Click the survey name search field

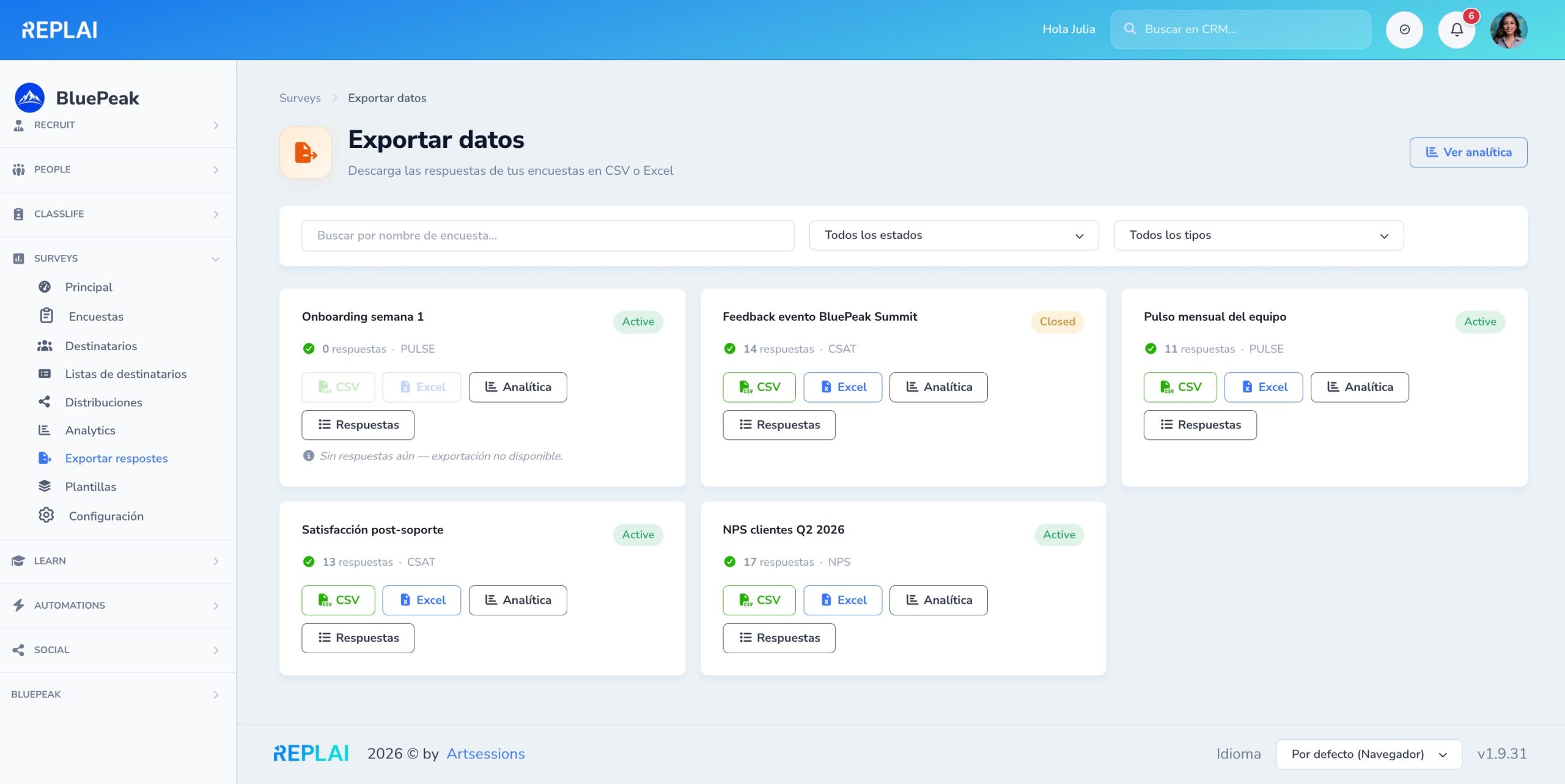pyautogui.click(x=548, y=235)
